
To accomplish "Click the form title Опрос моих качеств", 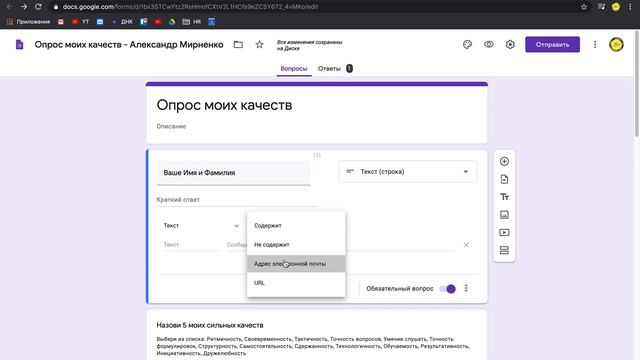I will (224, 105).
